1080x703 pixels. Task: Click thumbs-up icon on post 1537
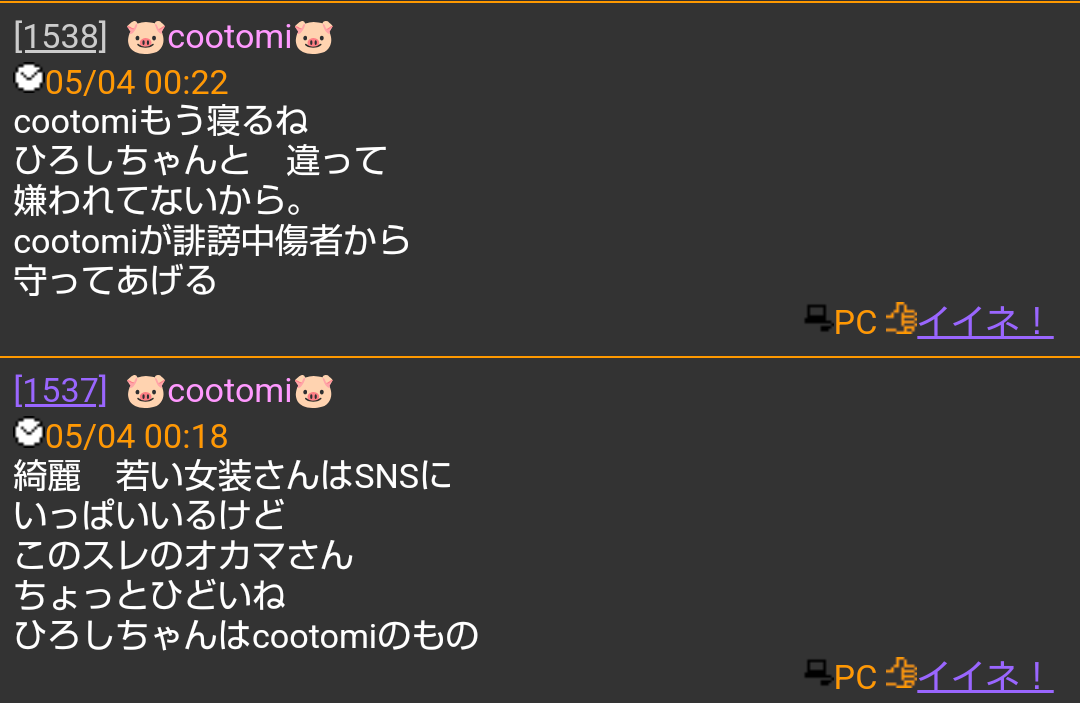pyautogui.click(x=901, y=673)
